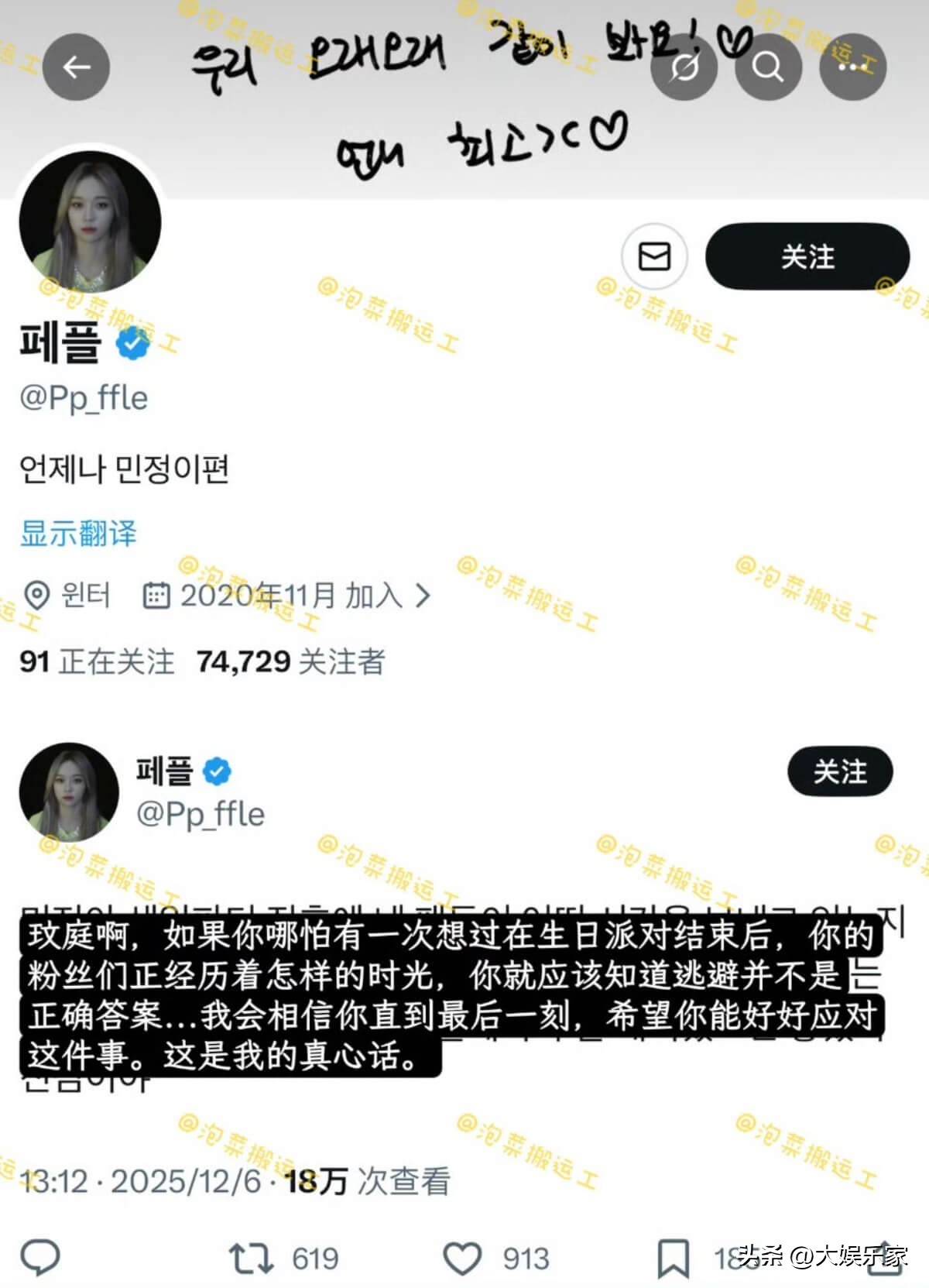929x1288 pixels.
Task: Tap the circular slash icon in header
Action: (x=684, y=67)
